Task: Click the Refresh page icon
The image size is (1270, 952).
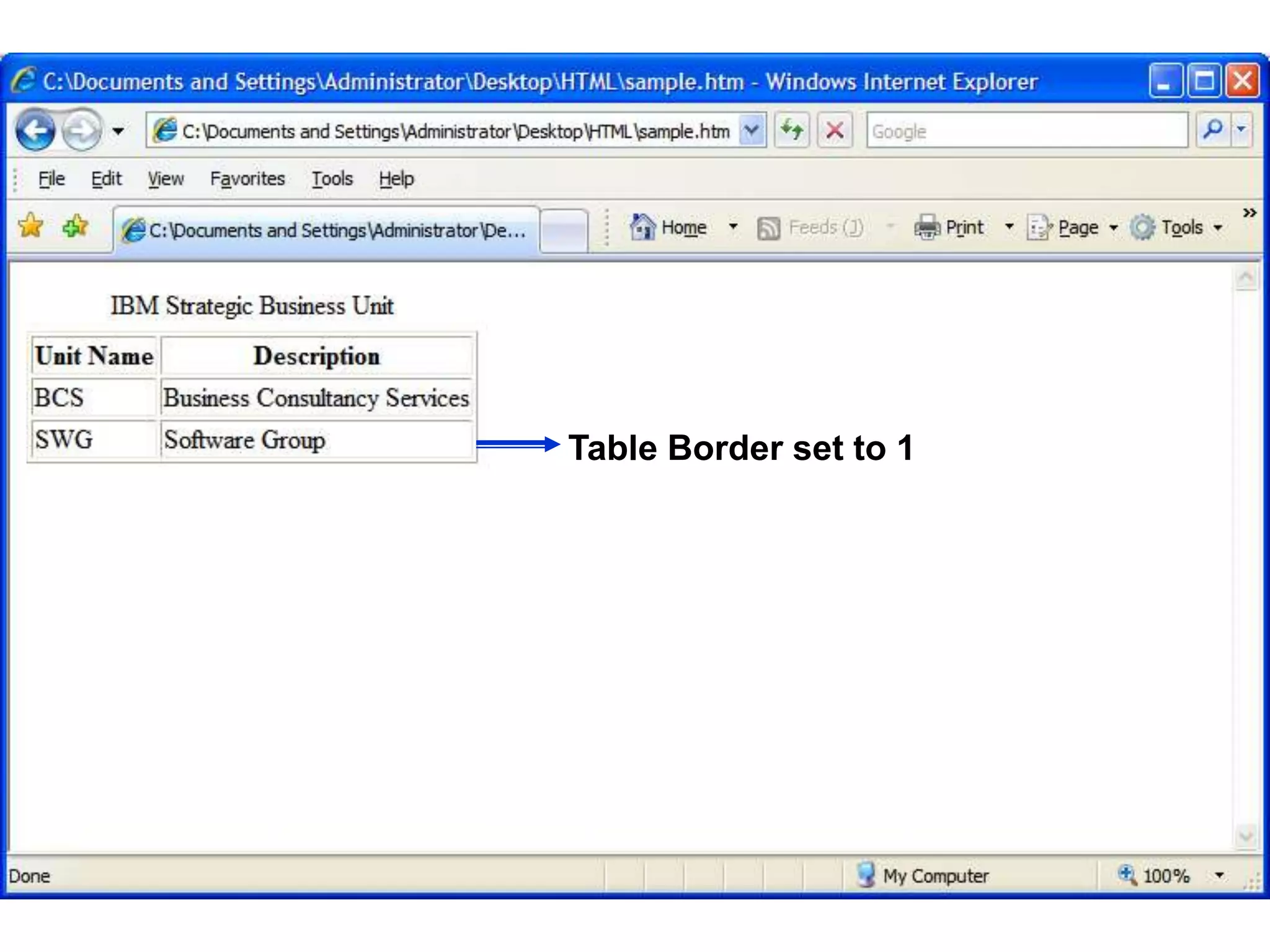Action: click(x=792, y=130)
